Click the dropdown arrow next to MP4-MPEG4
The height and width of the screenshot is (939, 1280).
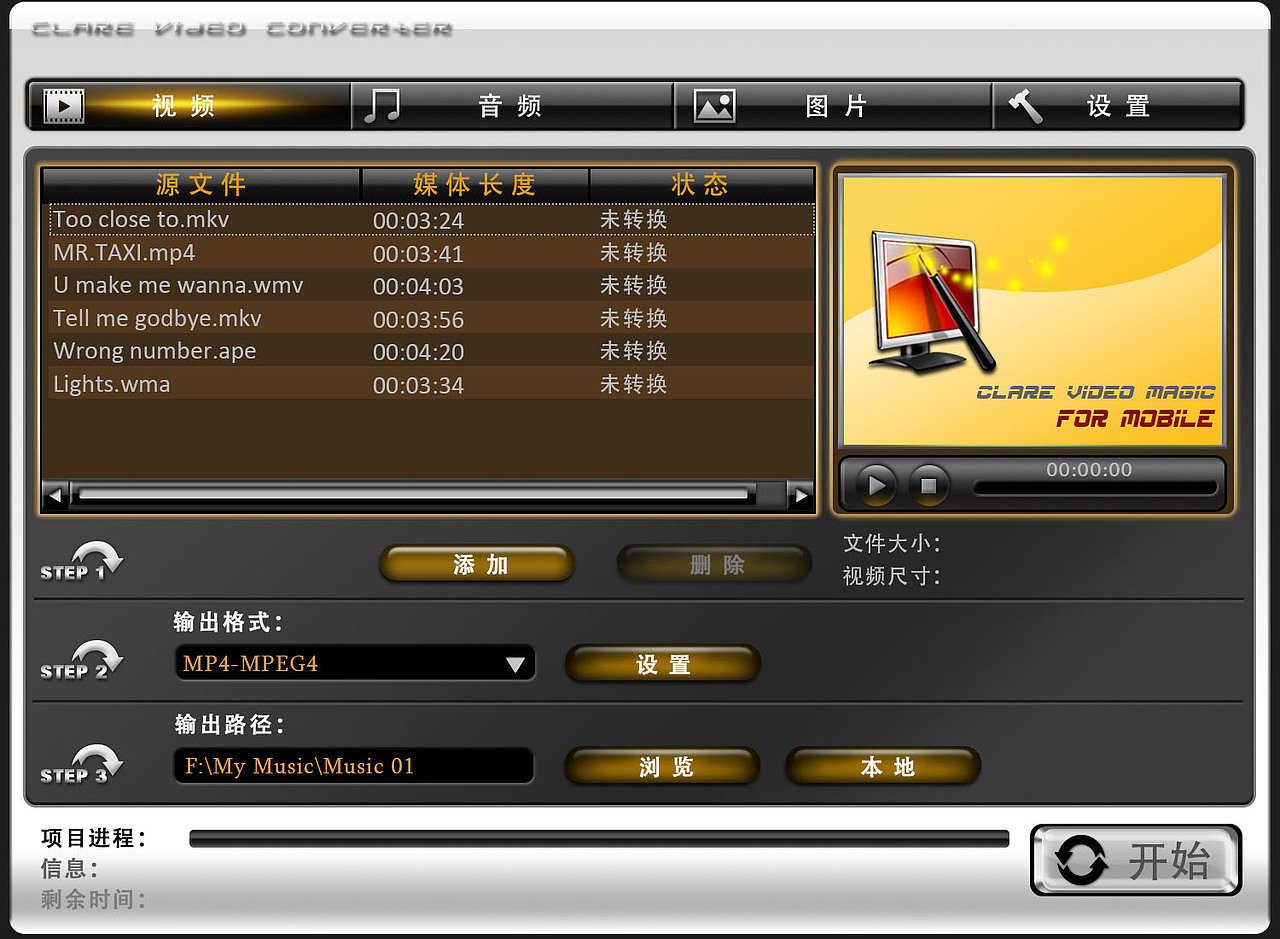point(516,663)
